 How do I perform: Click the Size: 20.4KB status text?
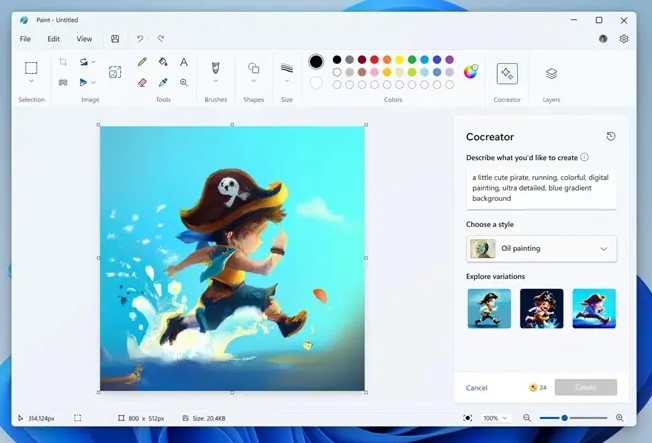[209, 418]
